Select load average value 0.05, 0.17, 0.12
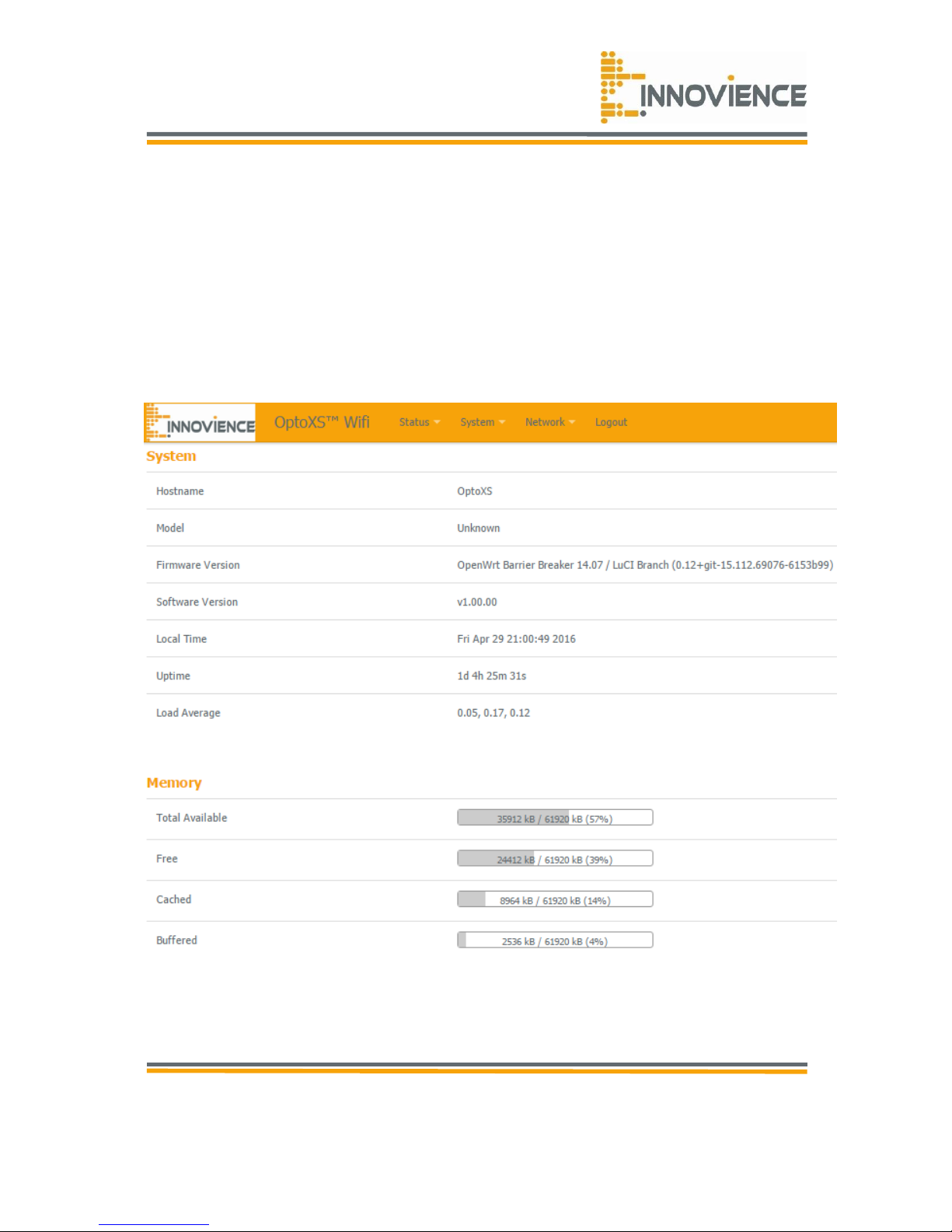 pos(493,713)
